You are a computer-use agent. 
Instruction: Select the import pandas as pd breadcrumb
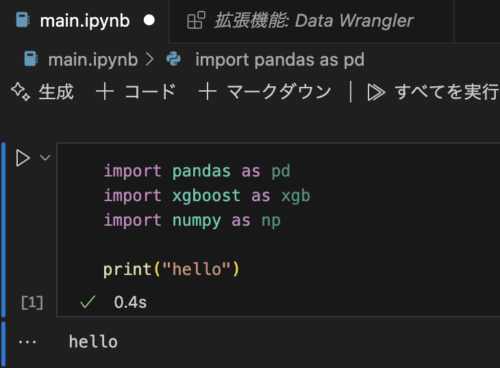[280, 60]
